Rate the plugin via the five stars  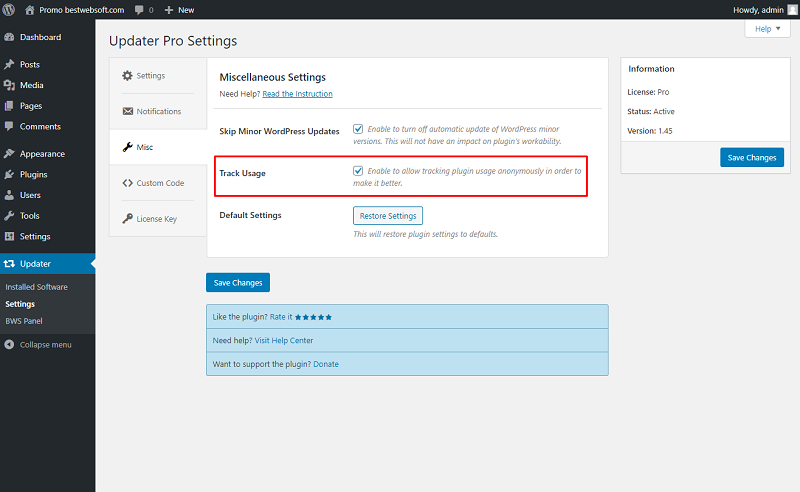click(x=313, y=317)
